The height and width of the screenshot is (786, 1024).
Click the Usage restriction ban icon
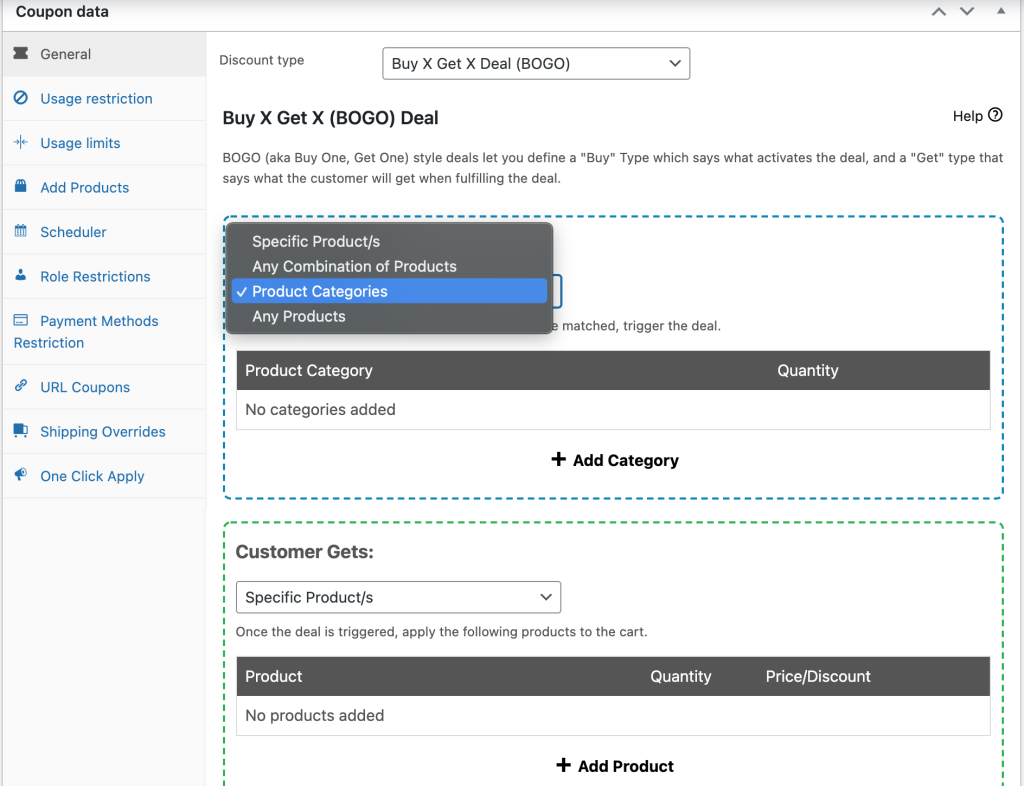pyautogui.click(x=21, y=98)
